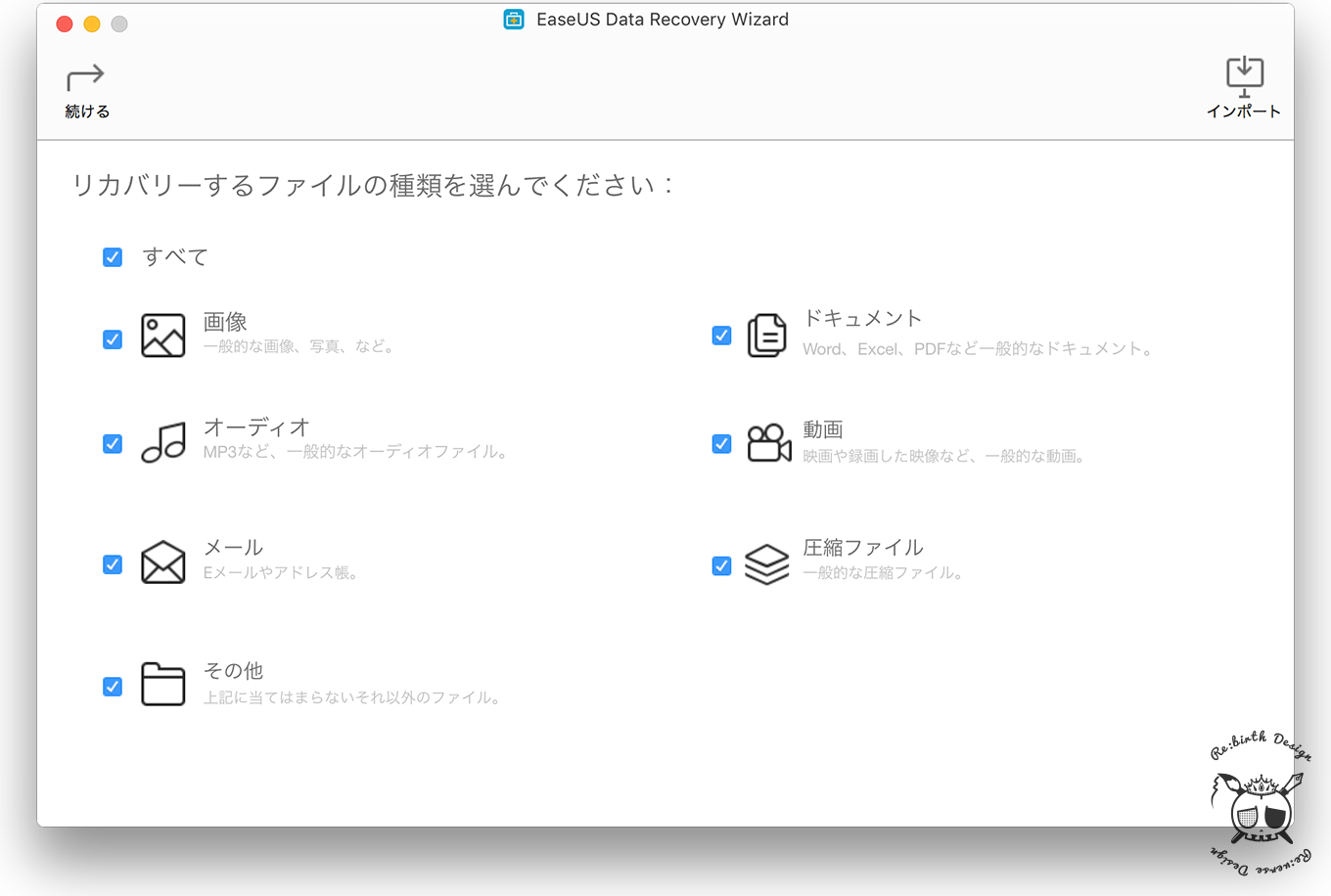Toggle the 画像 checkbox

tap(113, 339)
